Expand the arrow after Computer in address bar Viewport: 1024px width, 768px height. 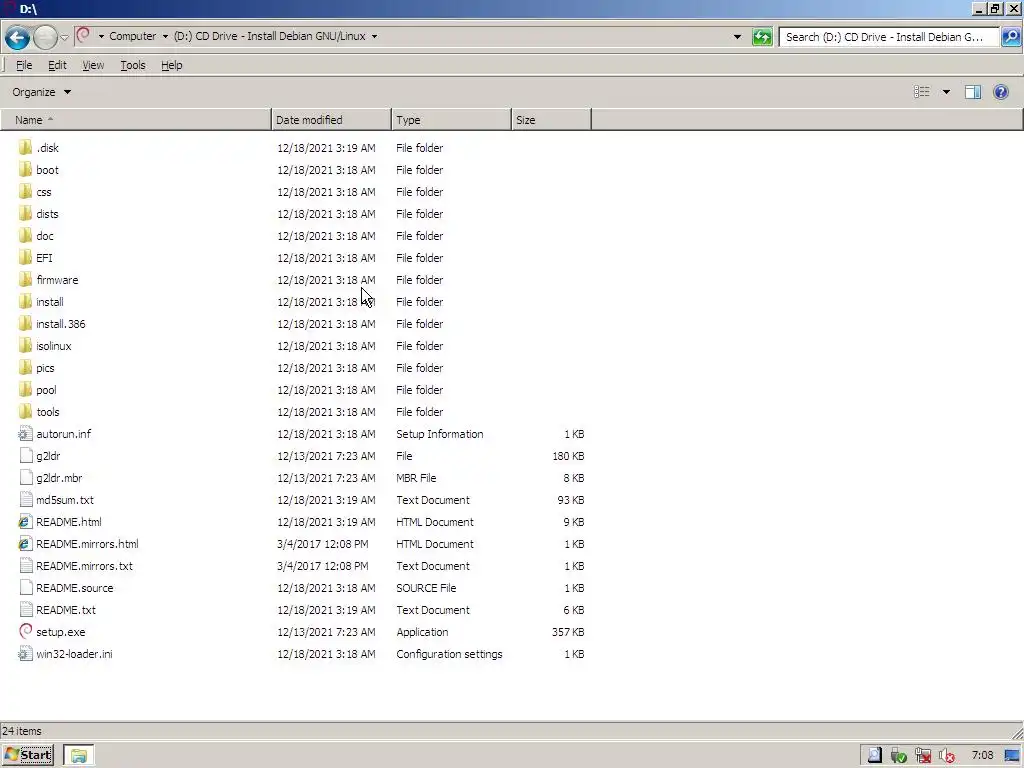click(x=165, y=37)
